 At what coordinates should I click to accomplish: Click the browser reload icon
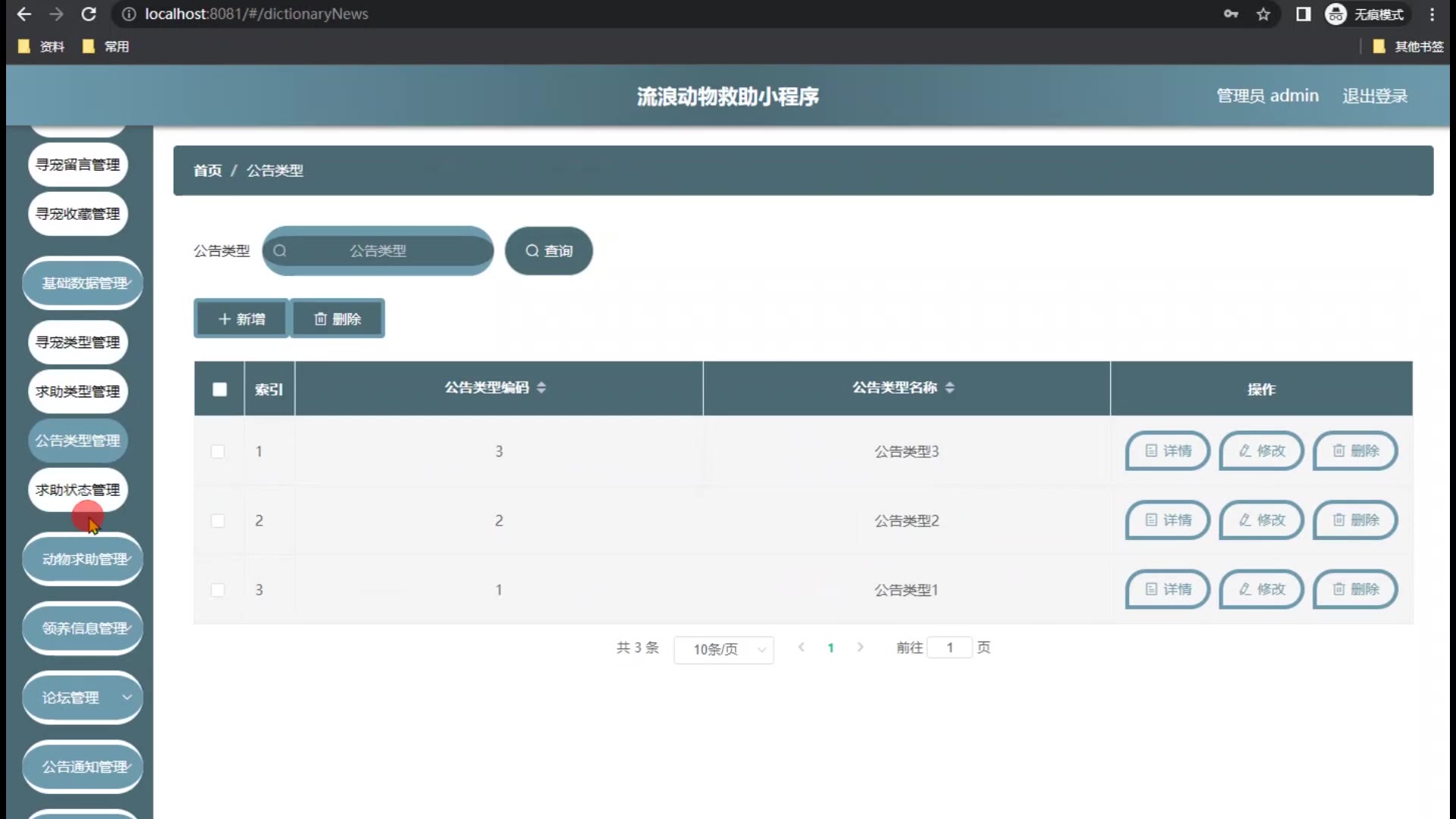tap(89, 14)
